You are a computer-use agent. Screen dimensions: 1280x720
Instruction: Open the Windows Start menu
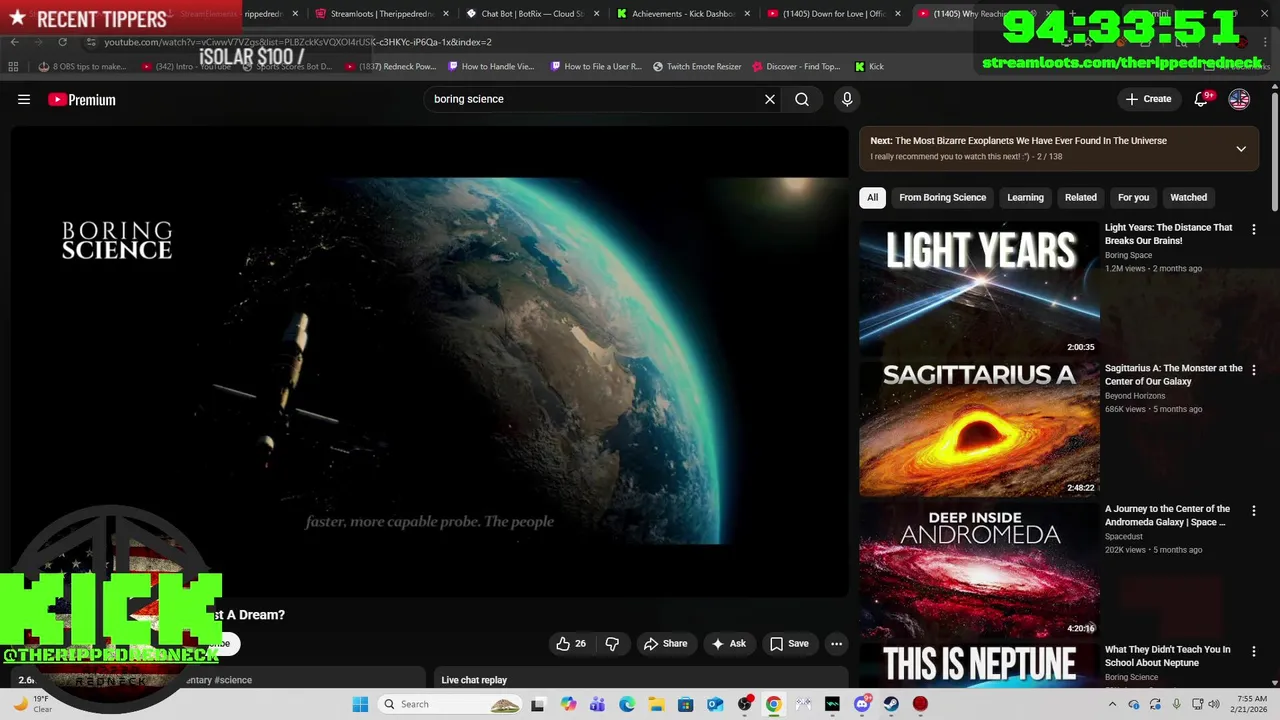point(360,704)
